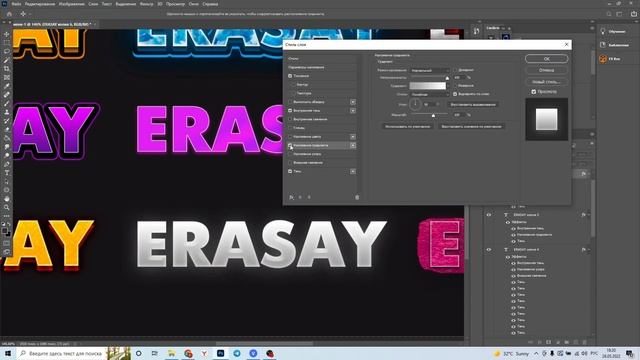
Task: Select the Zoom magnifier tool
Action: click(7, 207)
